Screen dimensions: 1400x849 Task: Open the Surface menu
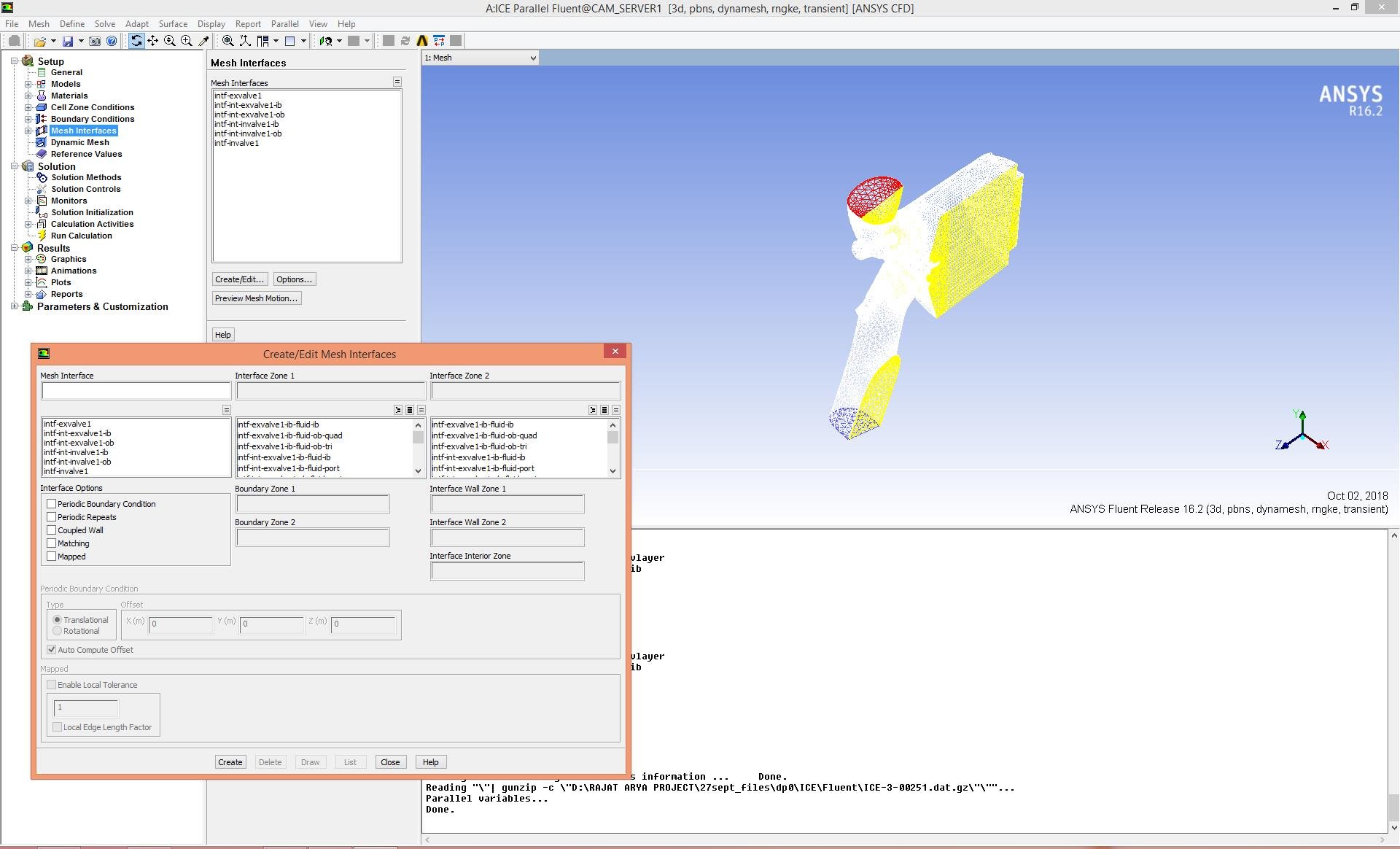click(173, 24)
